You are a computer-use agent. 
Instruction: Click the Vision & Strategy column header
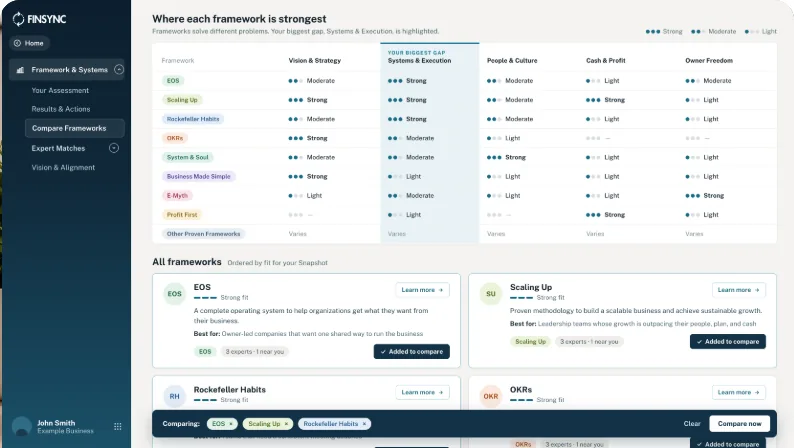(x=314, y=60)
